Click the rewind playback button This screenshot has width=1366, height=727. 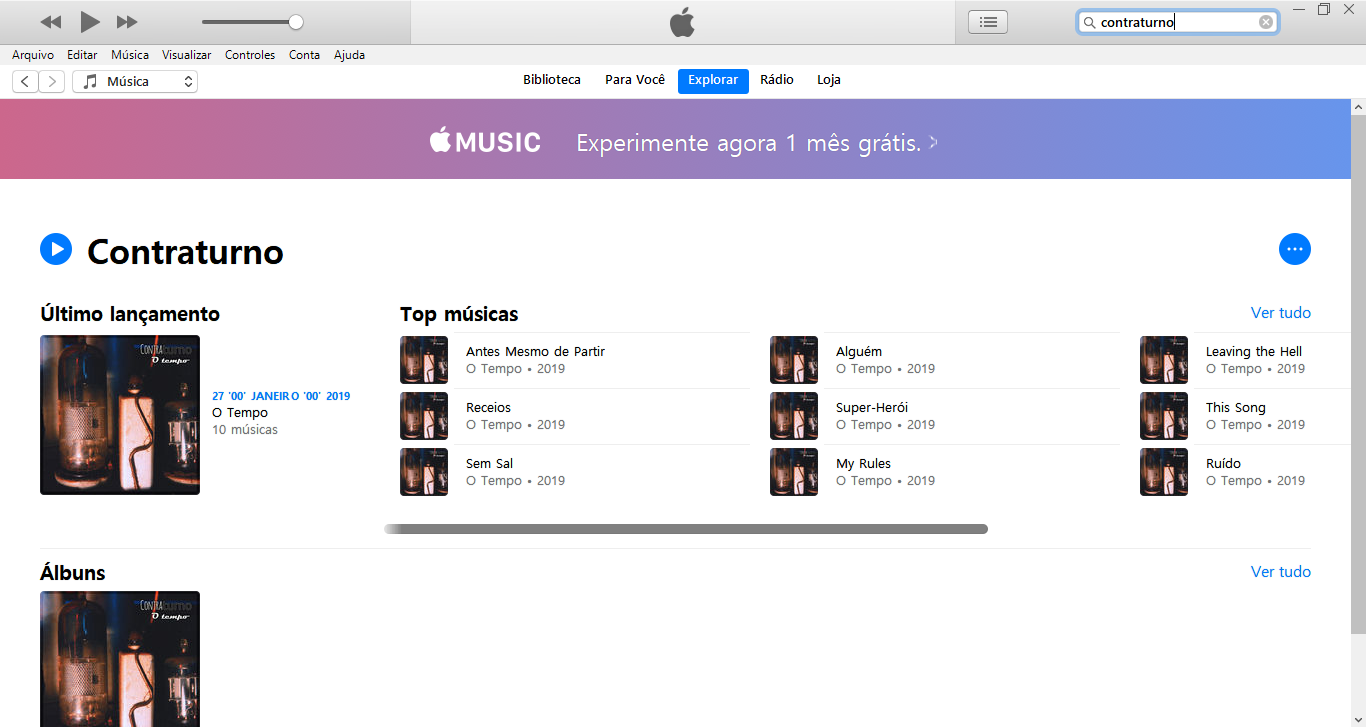(51, 22)
